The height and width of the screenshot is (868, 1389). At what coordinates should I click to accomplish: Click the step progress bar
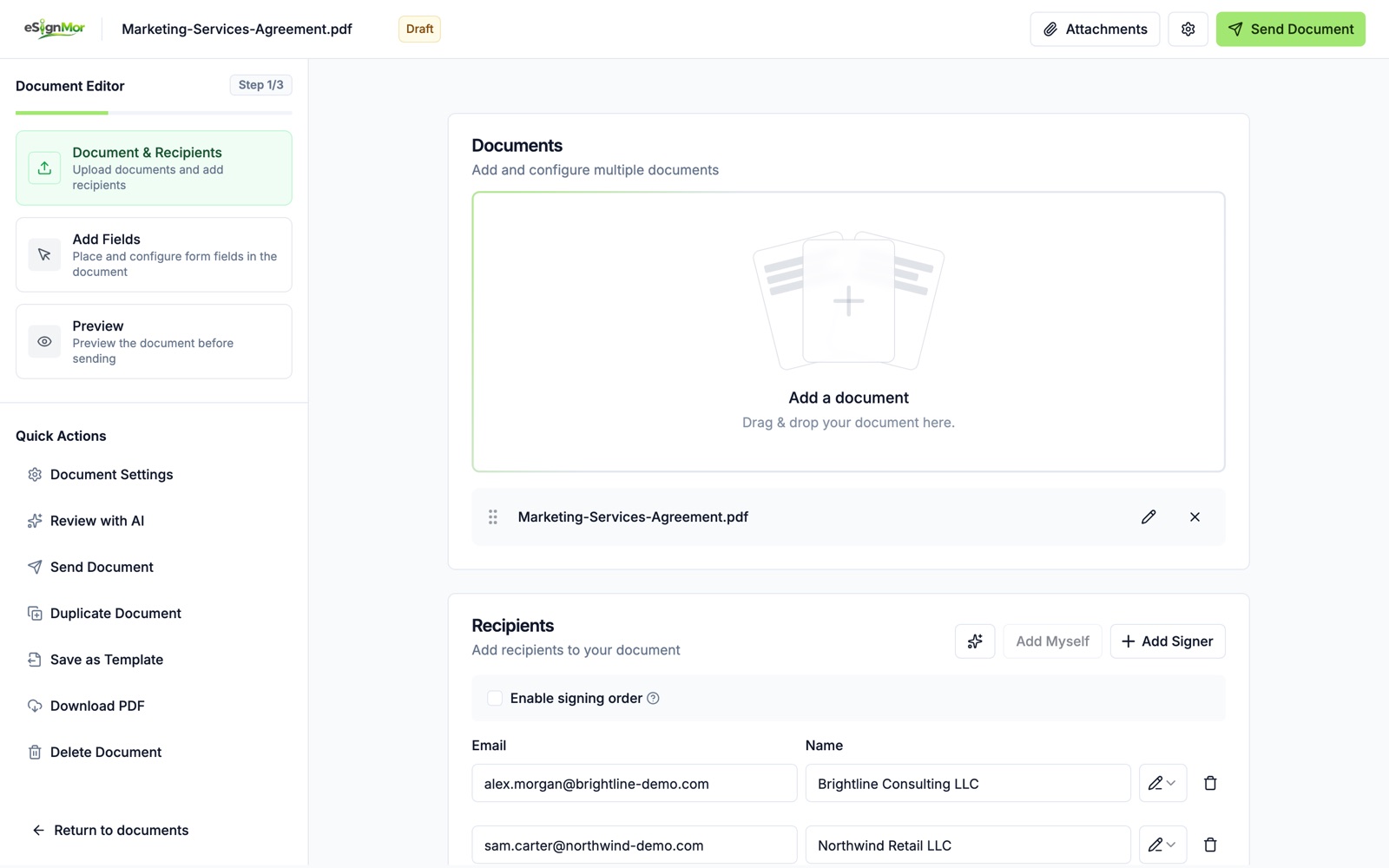[154, 112]
